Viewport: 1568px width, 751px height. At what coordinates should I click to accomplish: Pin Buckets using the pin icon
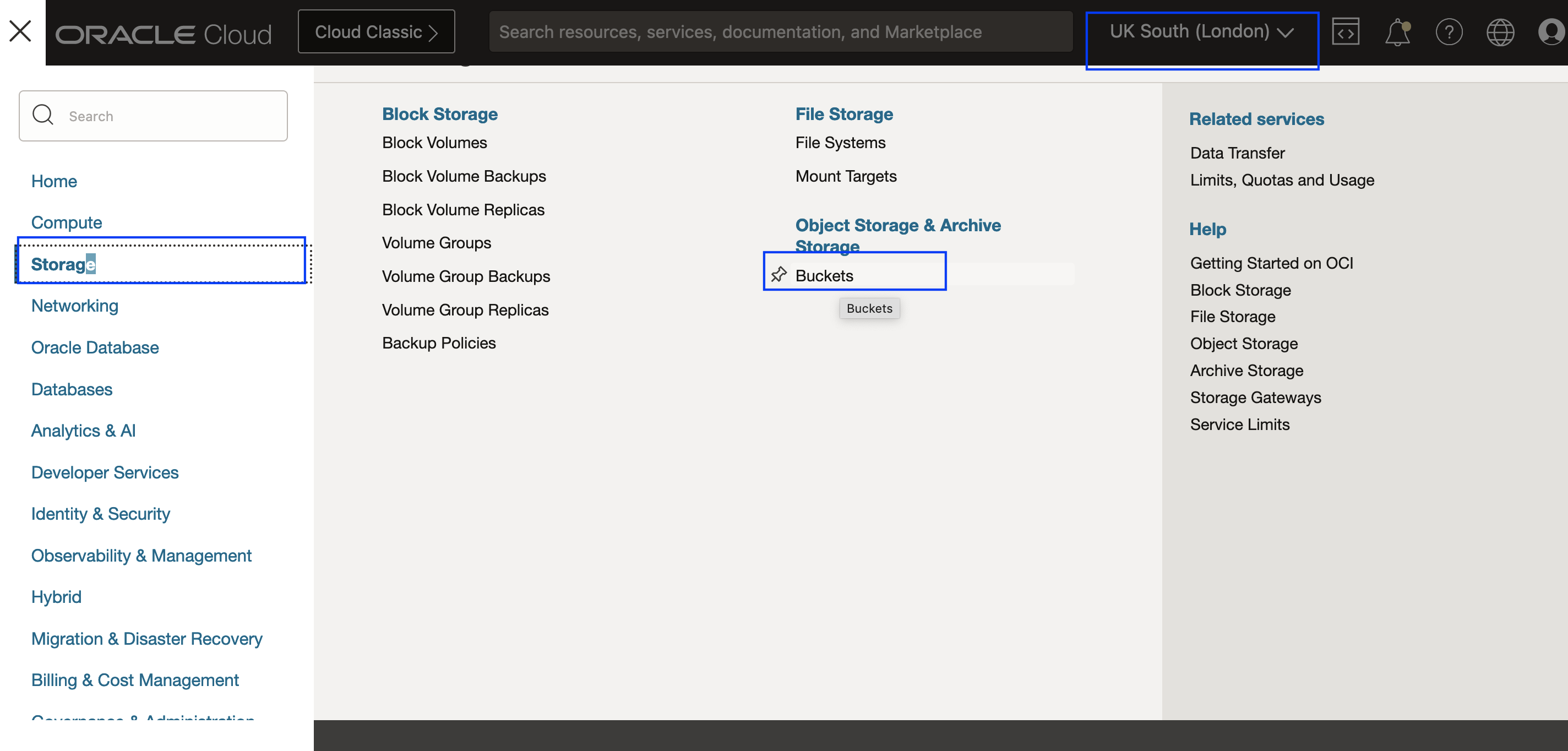tap(778, 275)
